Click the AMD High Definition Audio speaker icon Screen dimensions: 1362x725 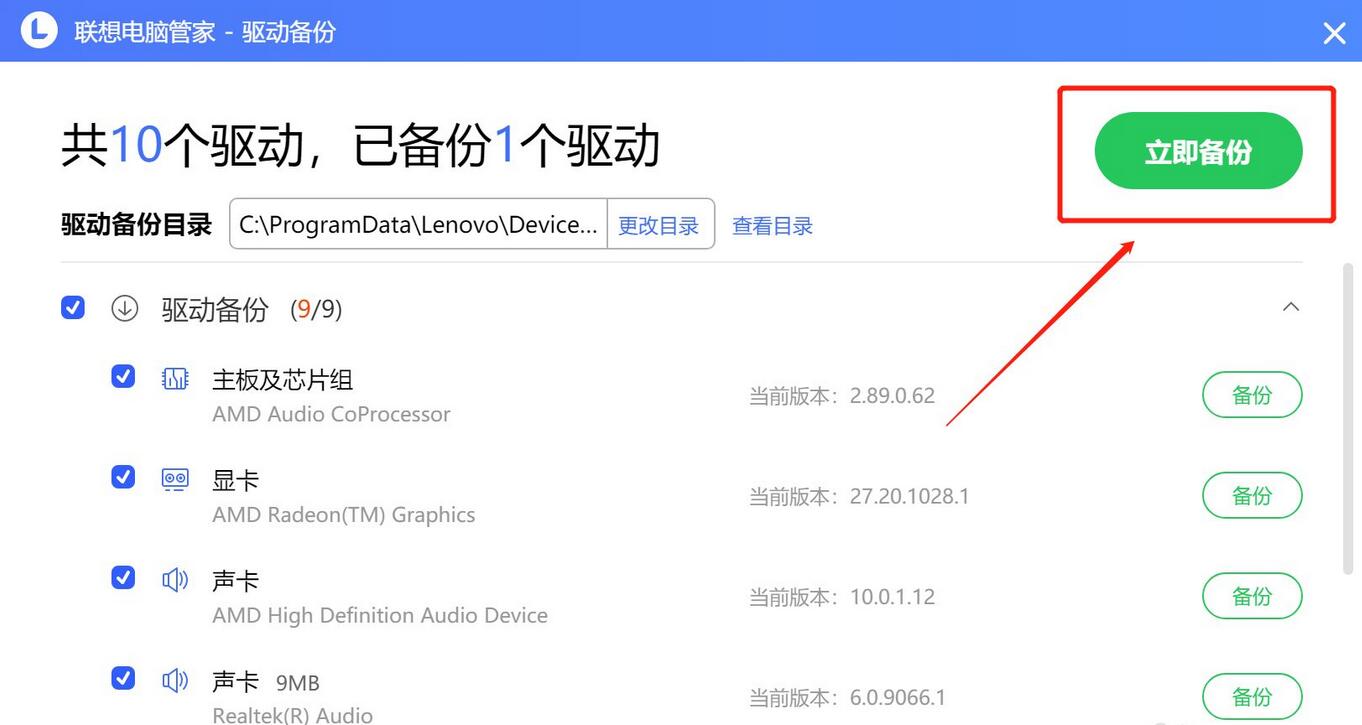175,580
